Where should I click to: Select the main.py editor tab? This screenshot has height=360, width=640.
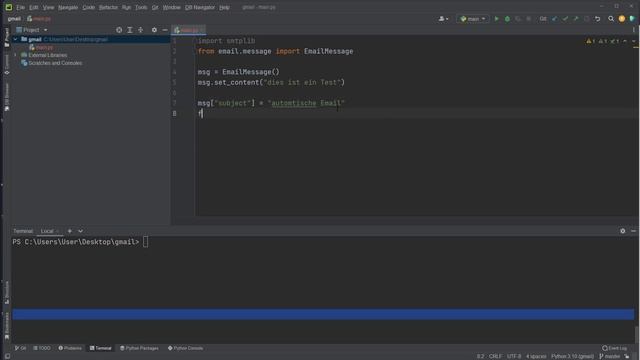(188, 30)
